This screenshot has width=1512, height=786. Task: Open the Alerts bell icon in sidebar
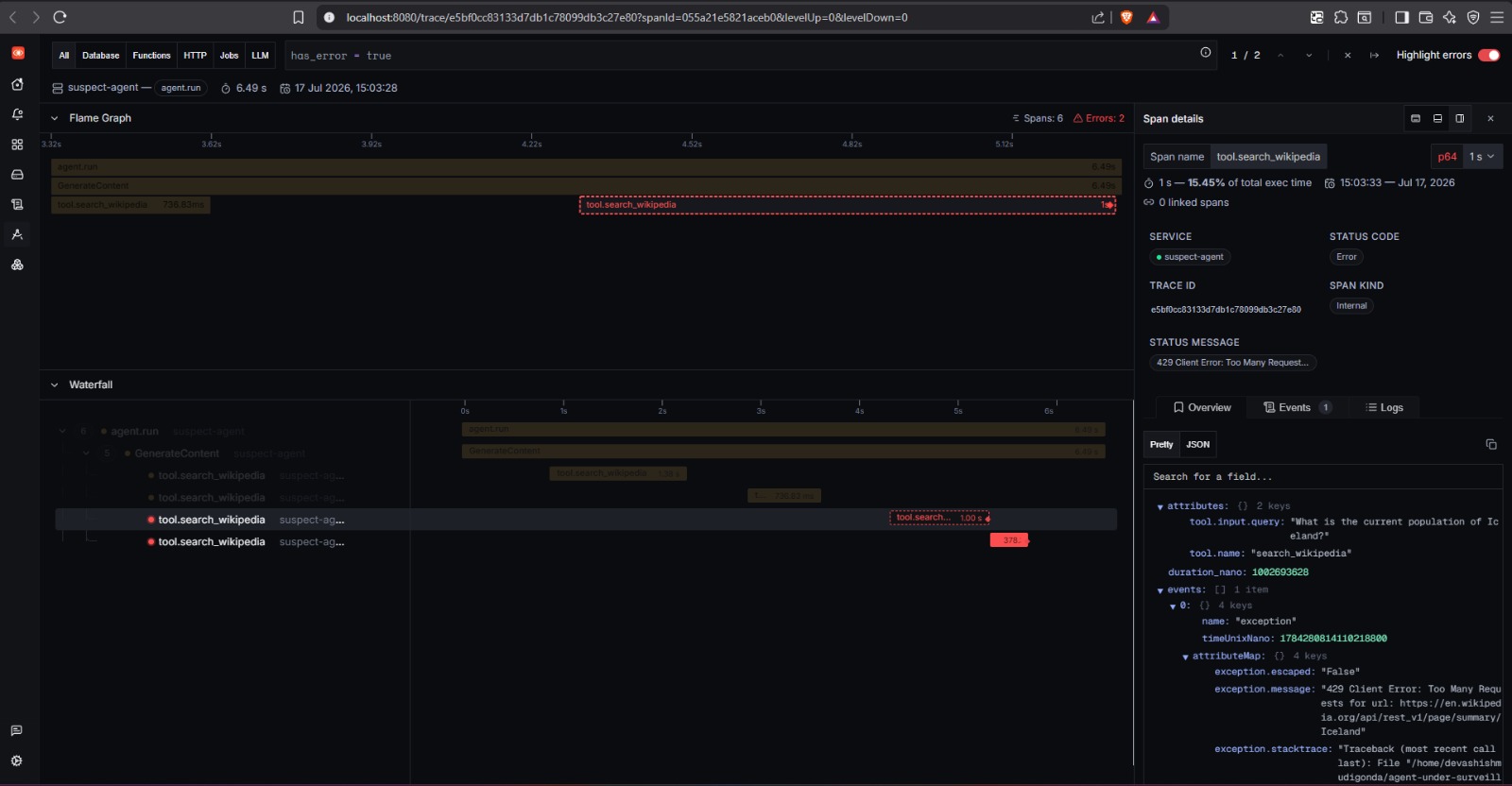click(x=17, y=114)
